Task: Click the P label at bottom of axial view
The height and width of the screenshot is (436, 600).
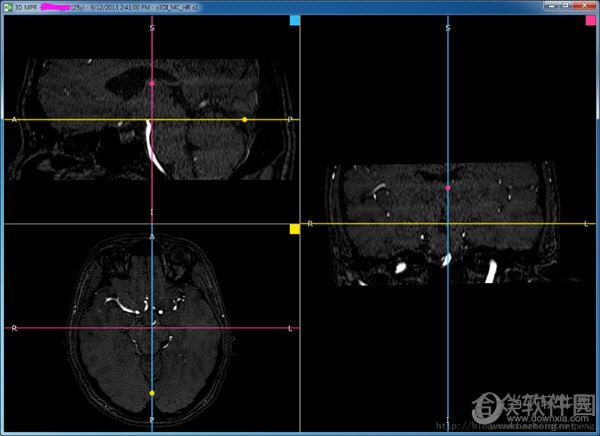Action: click(x=152, y=420)
